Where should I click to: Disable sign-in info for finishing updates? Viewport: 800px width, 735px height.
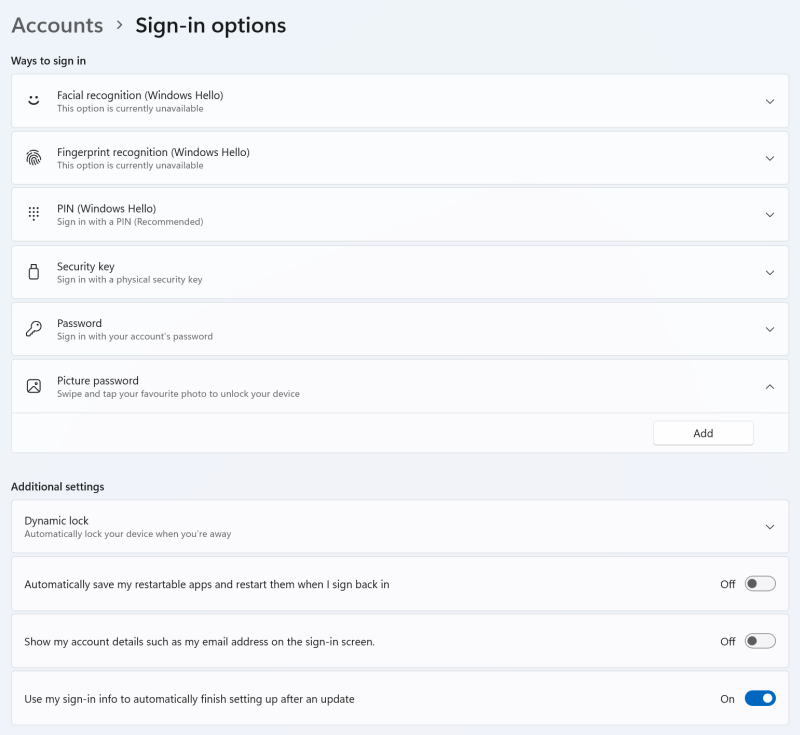click(x=758, y=698)
